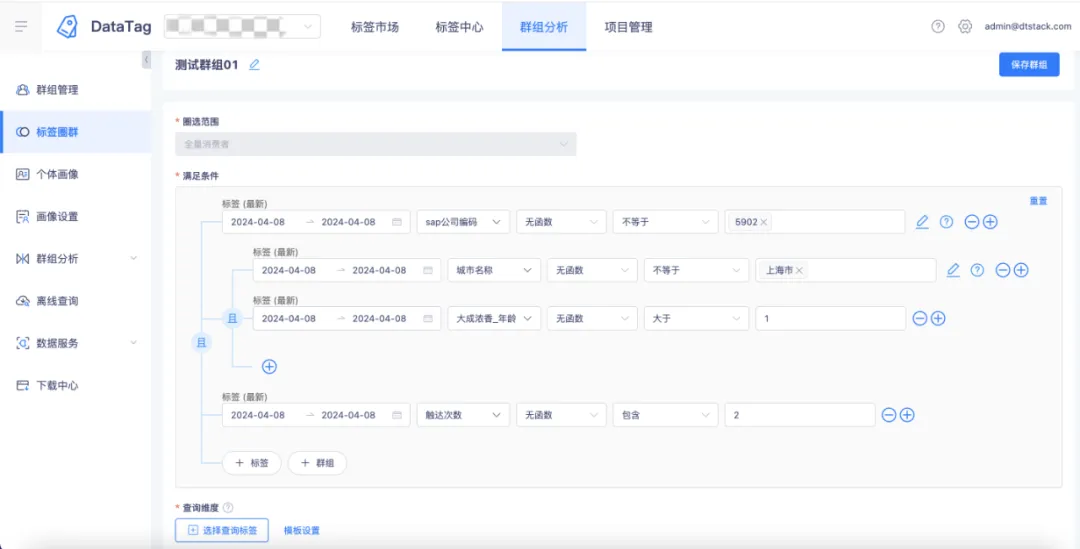The image size is (1080, 549).
Task: Remove the 5902 tag value
Action: coord(764,222)
